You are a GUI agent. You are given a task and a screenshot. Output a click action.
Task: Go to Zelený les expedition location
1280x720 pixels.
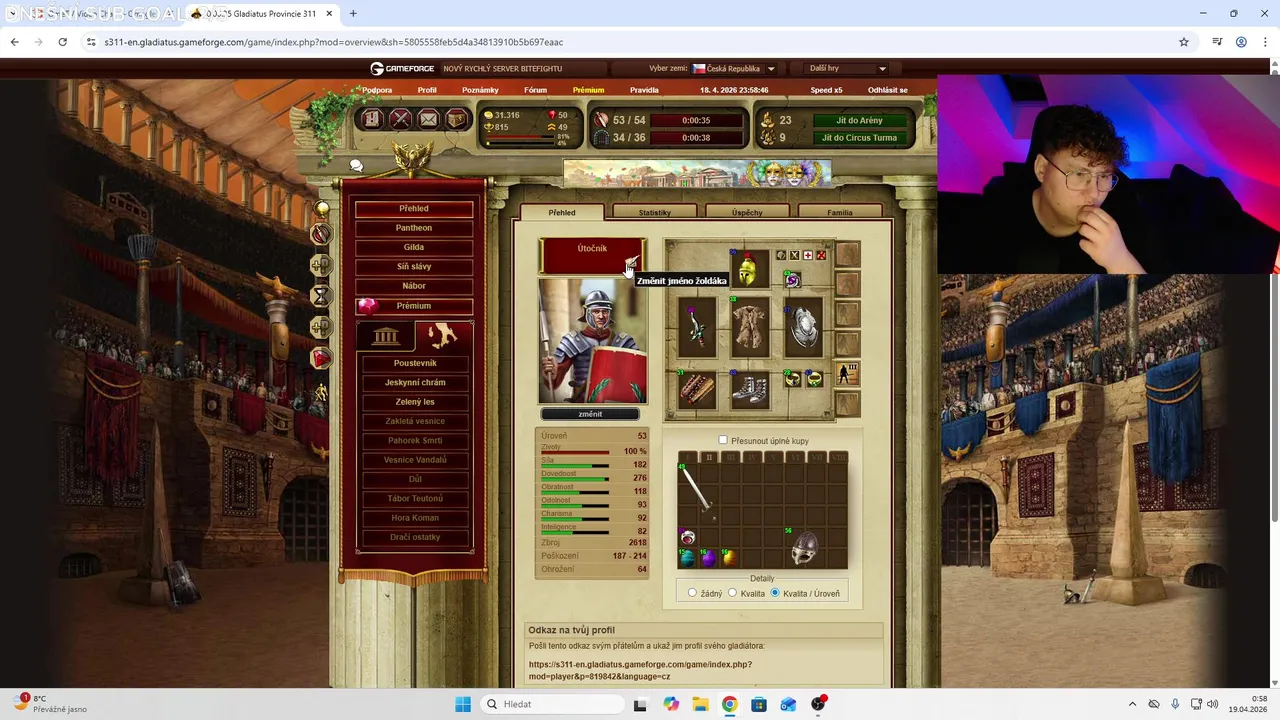point(415,402)
